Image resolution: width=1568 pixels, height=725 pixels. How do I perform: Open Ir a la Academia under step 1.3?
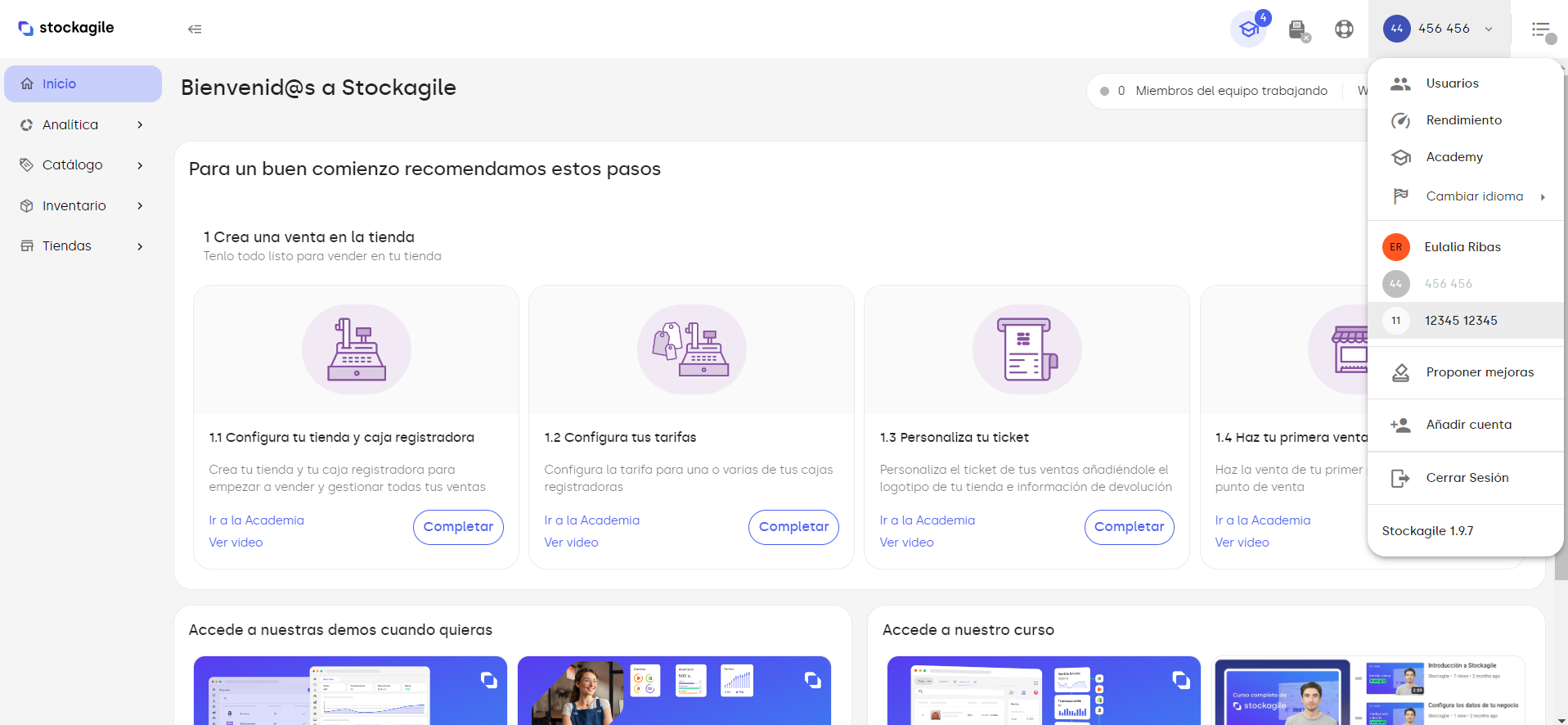coord(927,520)
